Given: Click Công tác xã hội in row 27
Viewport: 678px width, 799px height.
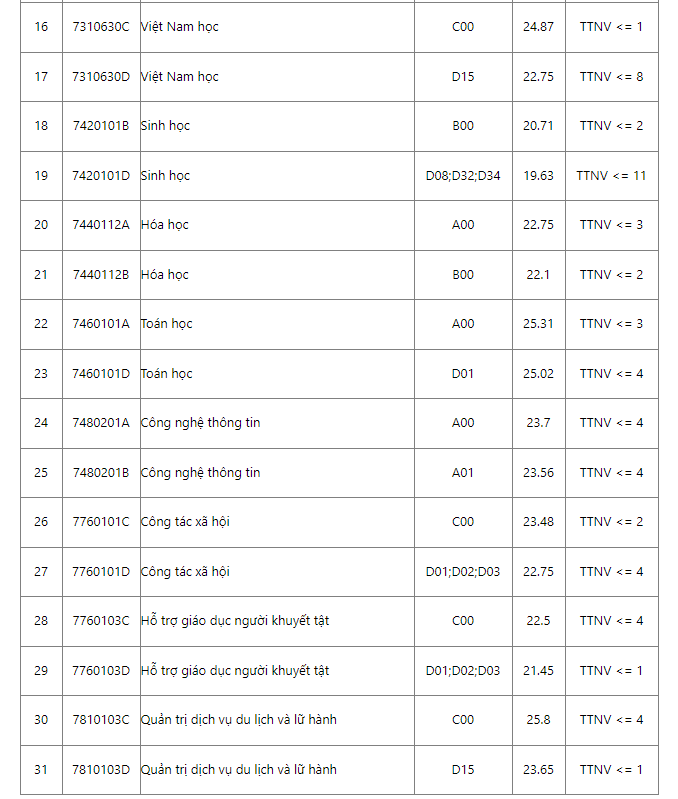Looking at the screenshot, I should click(185, 572).
